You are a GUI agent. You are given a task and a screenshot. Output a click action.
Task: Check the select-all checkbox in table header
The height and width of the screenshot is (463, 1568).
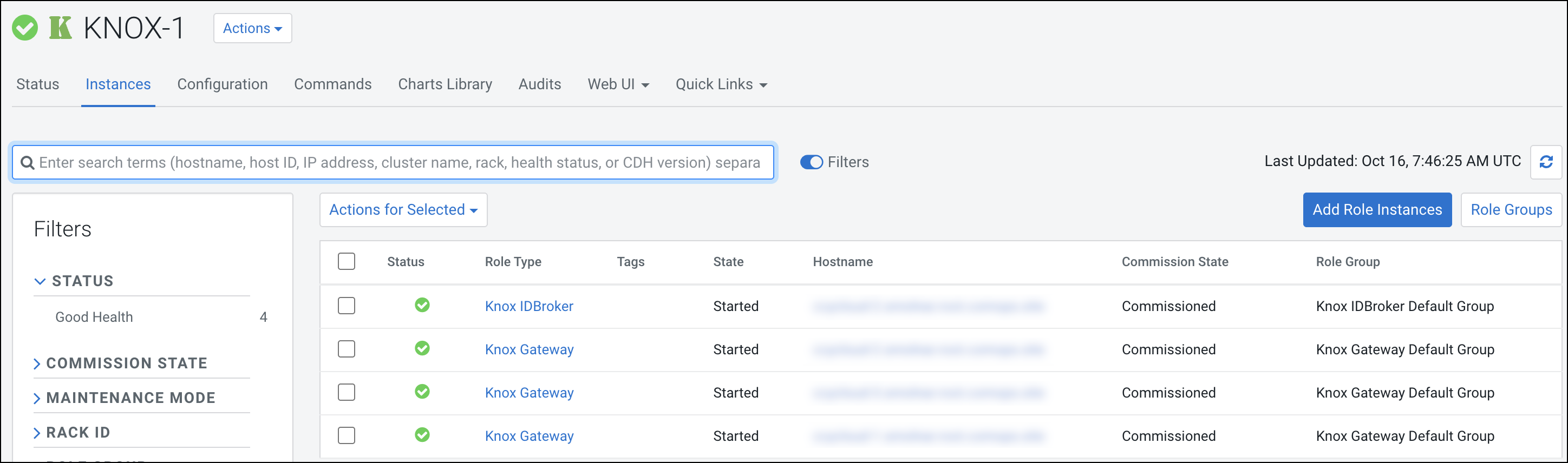347,262
